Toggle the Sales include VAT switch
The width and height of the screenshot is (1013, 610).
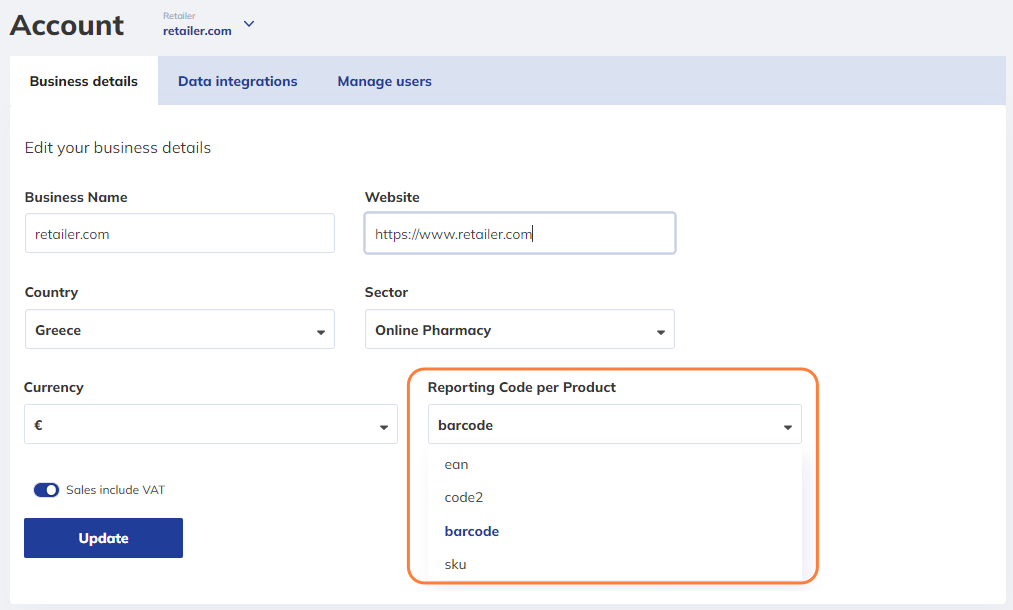tap(46, 490)
